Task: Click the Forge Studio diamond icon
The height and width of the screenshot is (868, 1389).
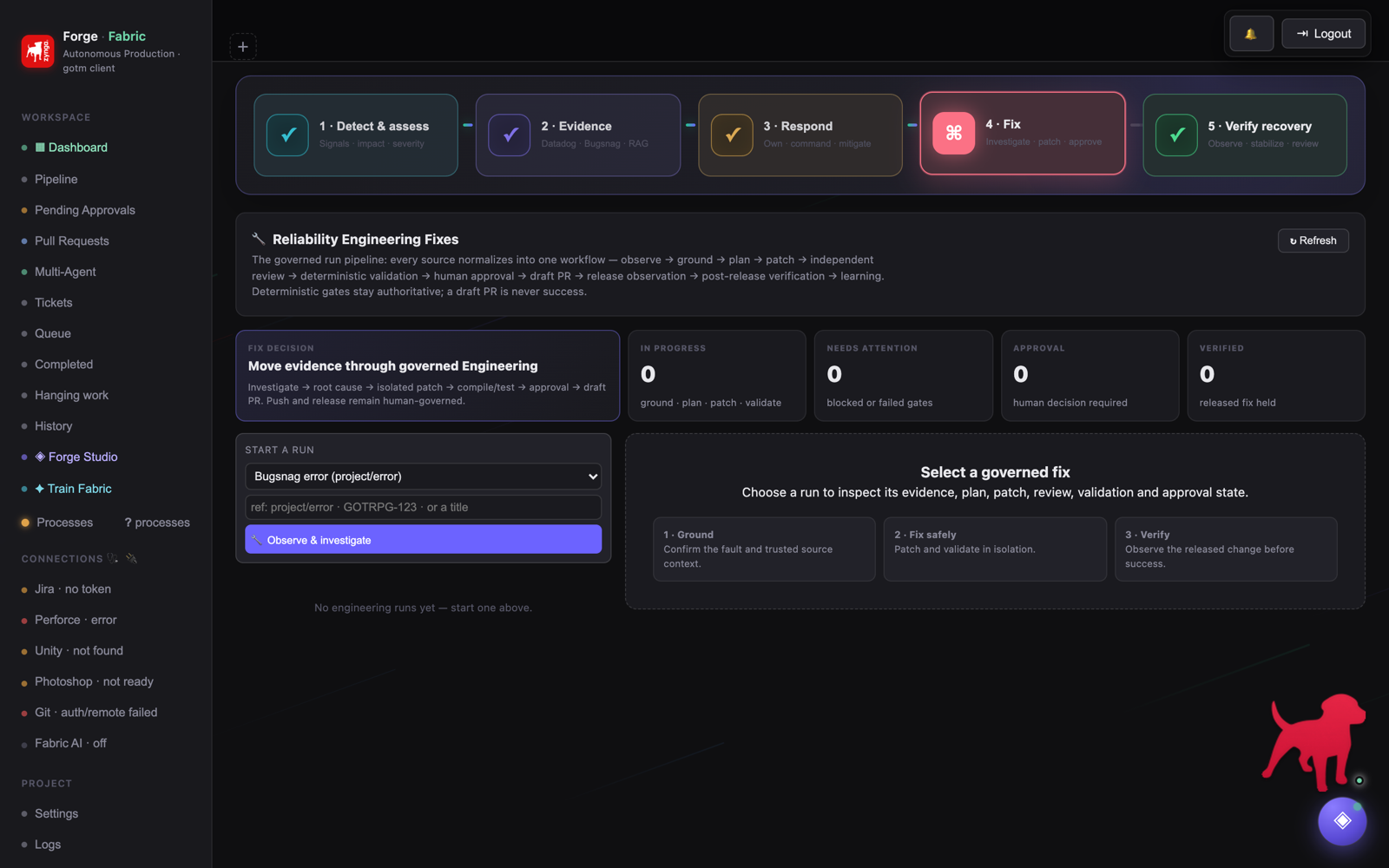Action: pos(40,457)
